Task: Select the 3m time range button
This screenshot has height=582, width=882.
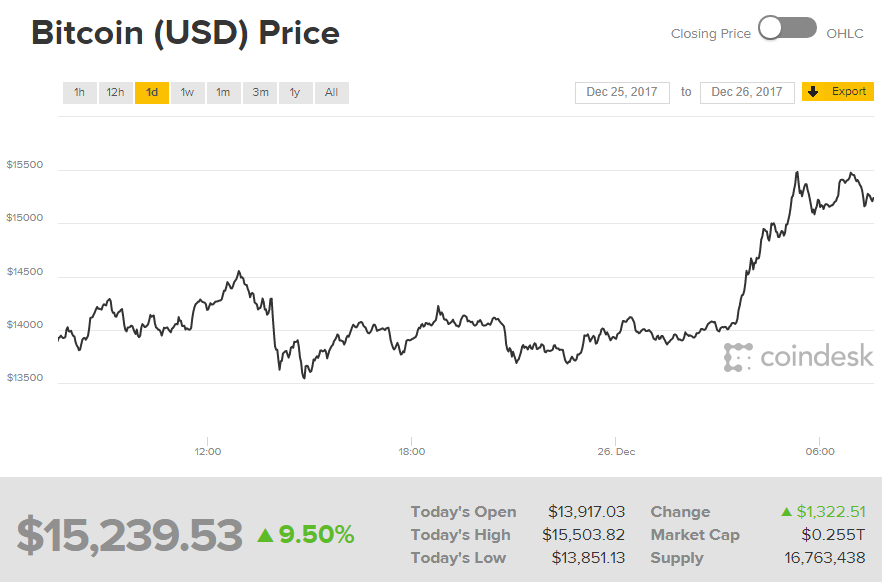Action: [x=259, y=92]
